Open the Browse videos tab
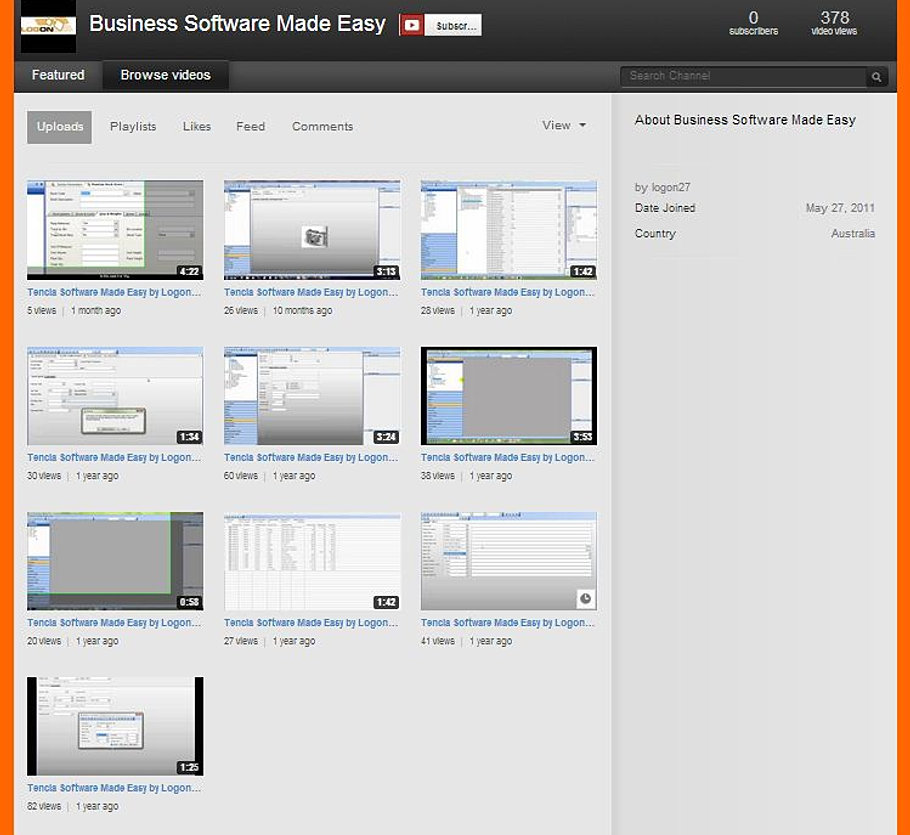 pyautogui.click(x=165, y=75)
